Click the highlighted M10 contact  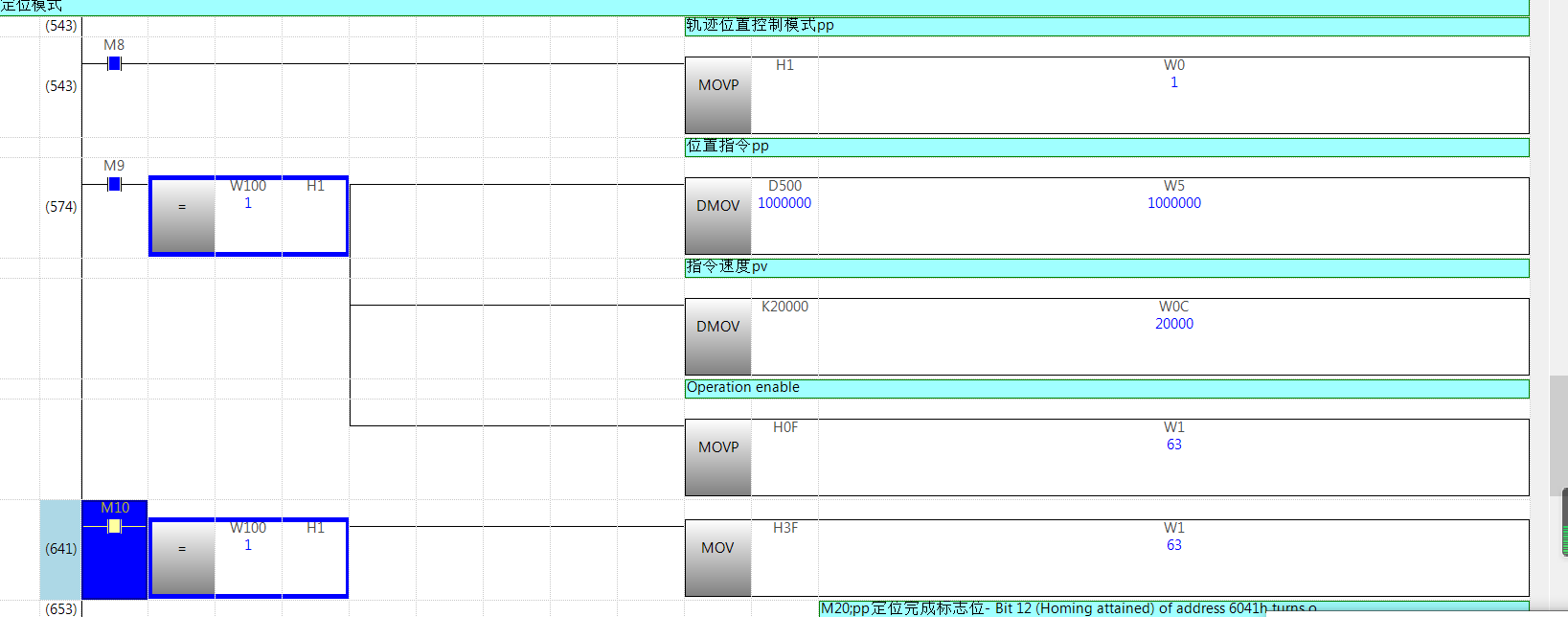point(114,527)
